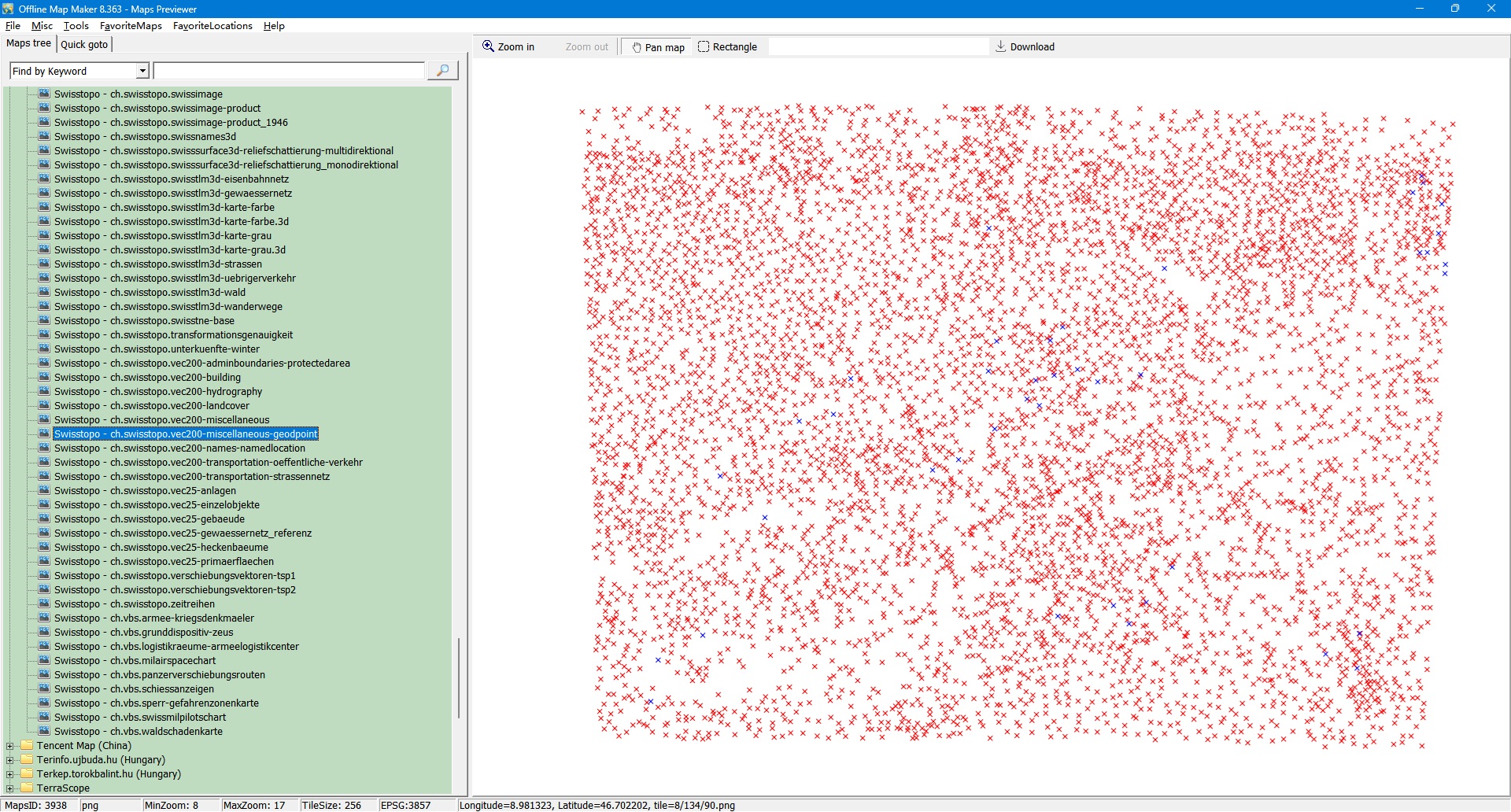The height and width of the screenshot is (812, 1511).
Task: Click the Download arrow icon
Action: pyautogui.click(x=1000, y=46)
